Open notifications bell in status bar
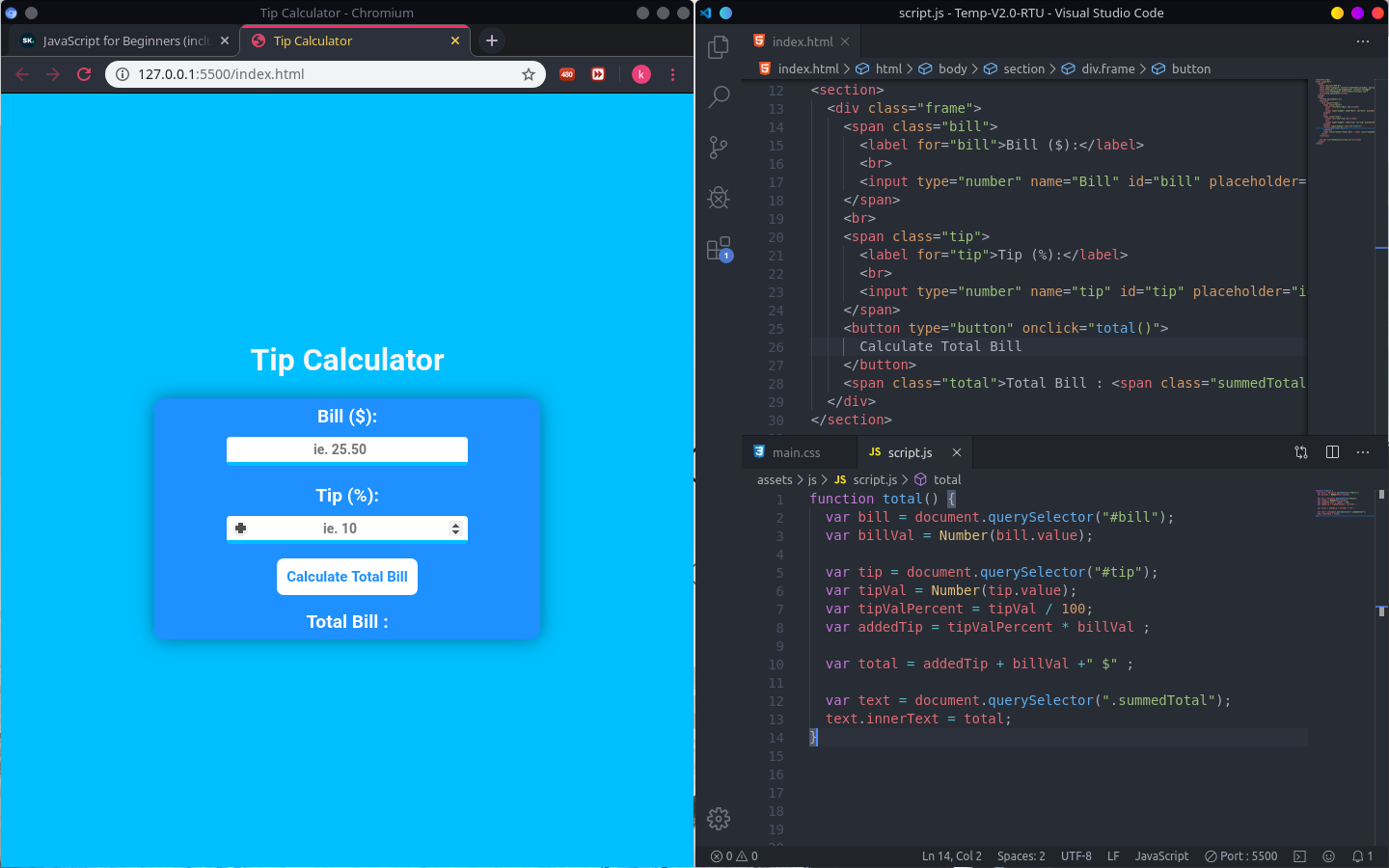 1362,856
